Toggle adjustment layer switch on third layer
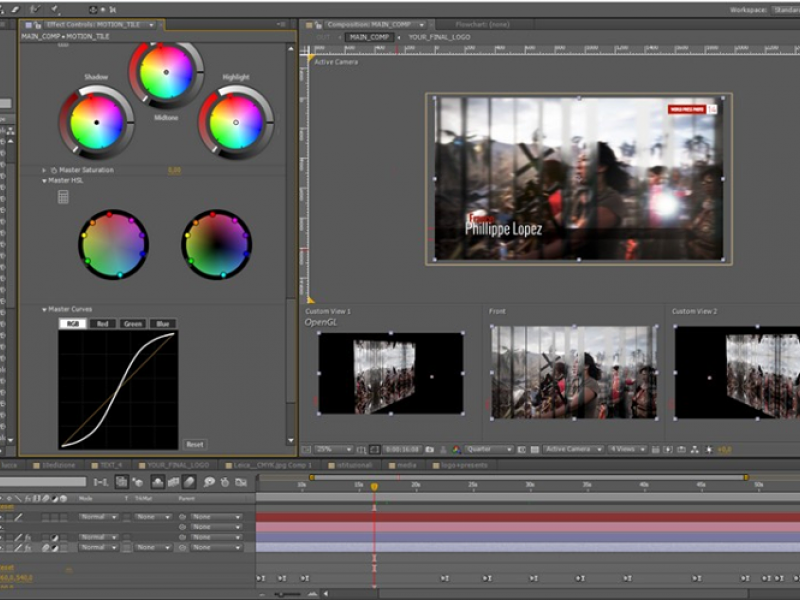Image resolution: width=800 pixels, height=600 pixels. (x=55, y=537)
